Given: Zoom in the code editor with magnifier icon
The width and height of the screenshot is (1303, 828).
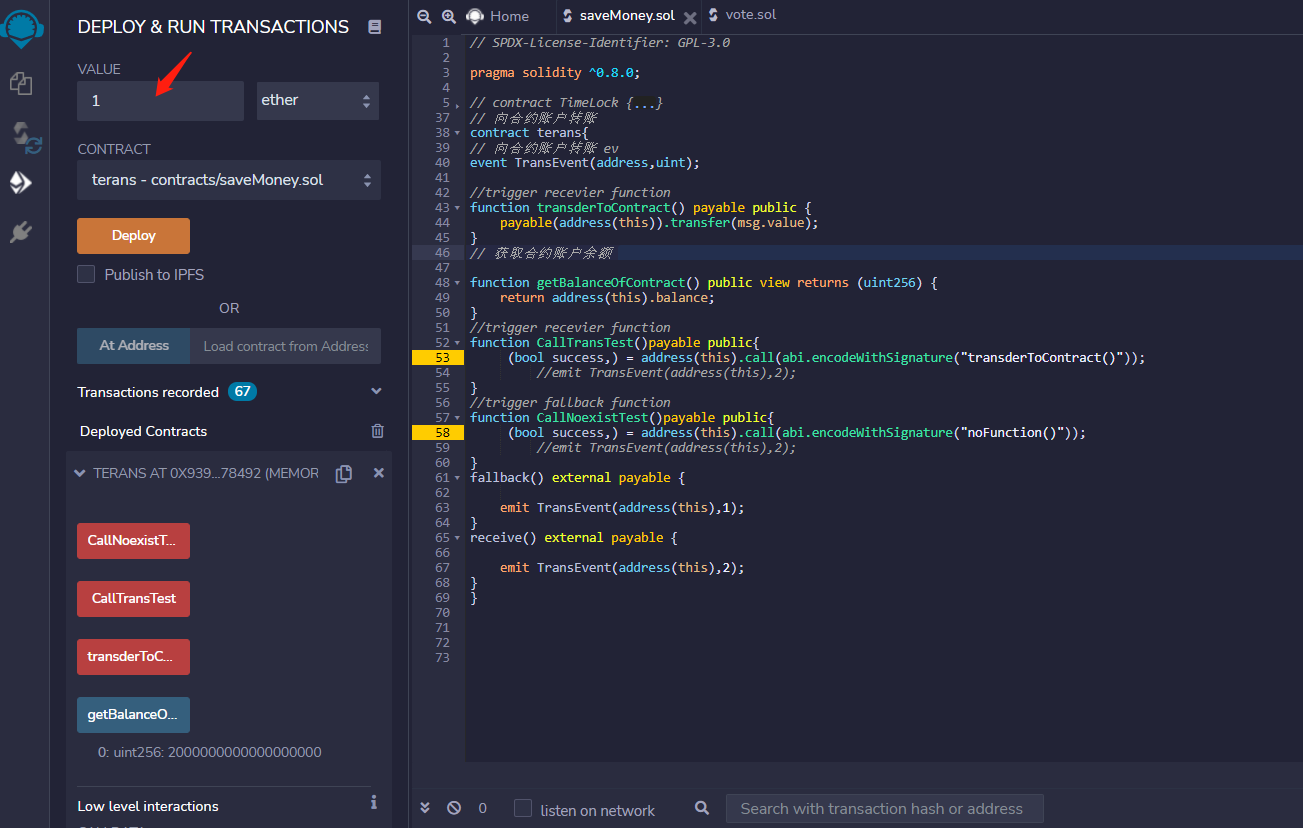Looking at the screenshot, I should [x=447, y=16].
